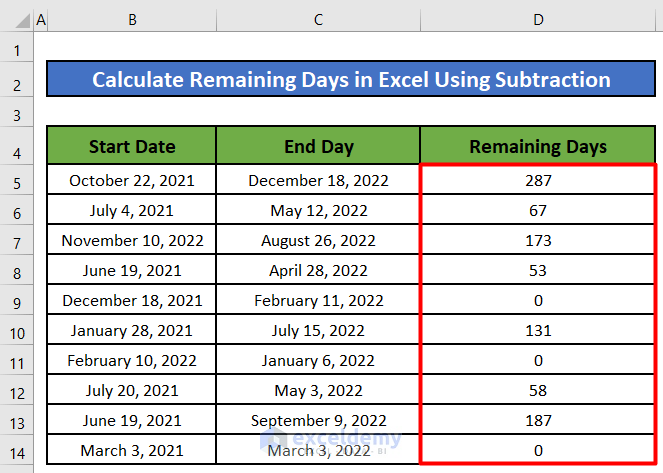Select the cell showing 173
Image resolution: width=663 pixels, height=473 pixels.
(538, 241)
